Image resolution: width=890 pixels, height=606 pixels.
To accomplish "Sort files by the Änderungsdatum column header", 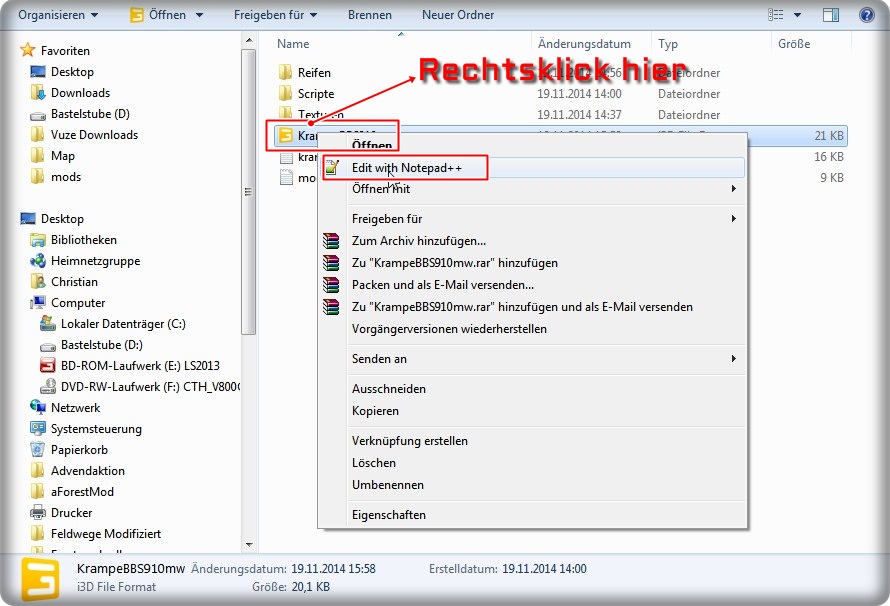I will tap(584, 44).
